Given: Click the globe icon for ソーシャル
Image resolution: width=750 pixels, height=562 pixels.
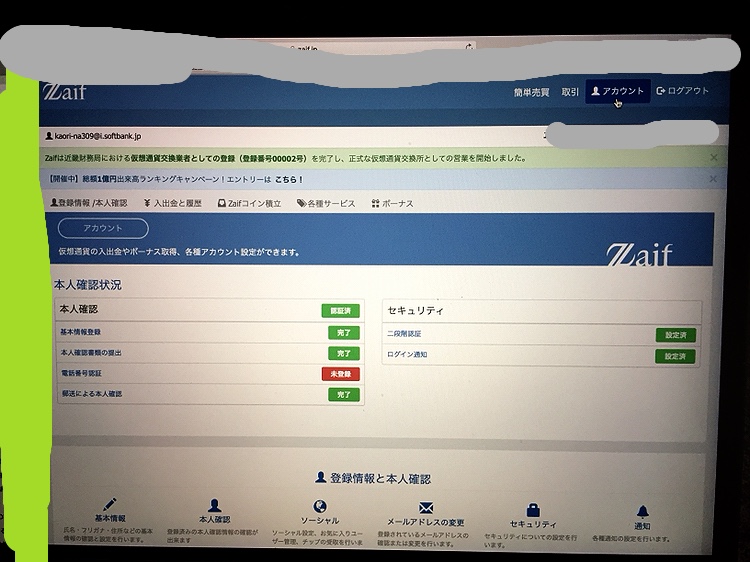Looking at the screenshot, I should pyautogui.click(x=320, y=506).
